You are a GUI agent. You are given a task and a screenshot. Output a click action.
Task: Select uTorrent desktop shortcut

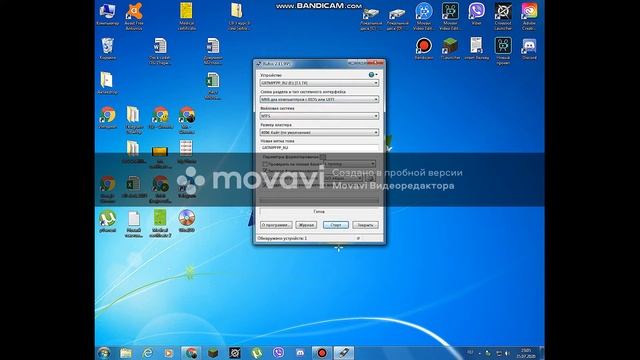coord(107,222)
